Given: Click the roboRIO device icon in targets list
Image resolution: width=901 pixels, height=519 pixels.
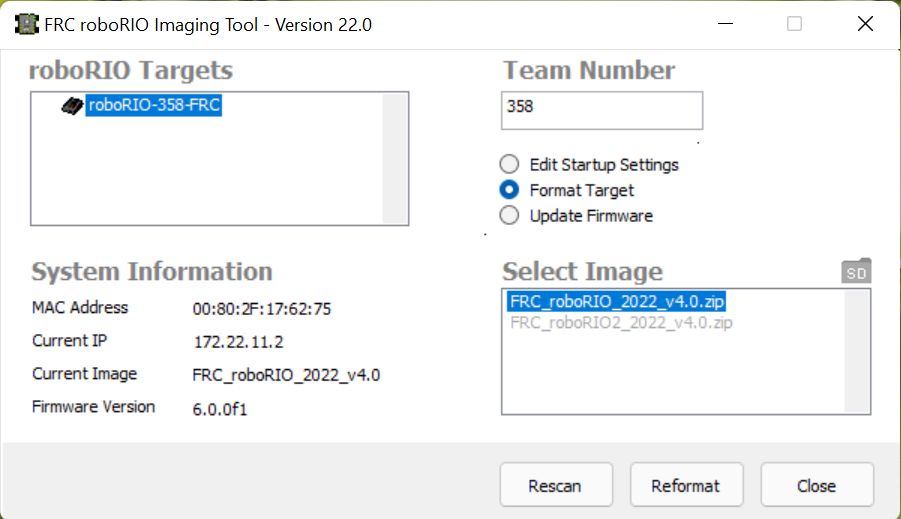Looking at the screenshot, I should coord(72,106).
